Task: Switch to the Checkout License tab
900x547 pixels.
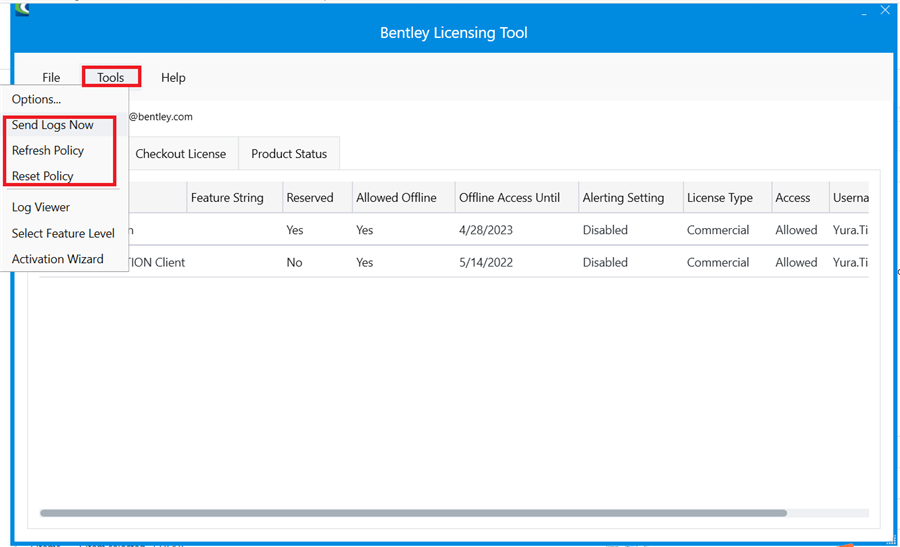Action: [181, 154]
